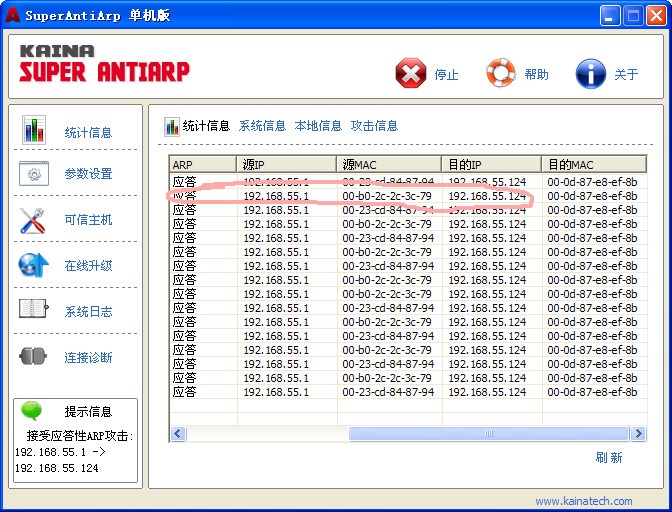The height and width of the screenshot is (512, 672).
Task: Click the 提示信息 heading text
Action: (88, 412)
